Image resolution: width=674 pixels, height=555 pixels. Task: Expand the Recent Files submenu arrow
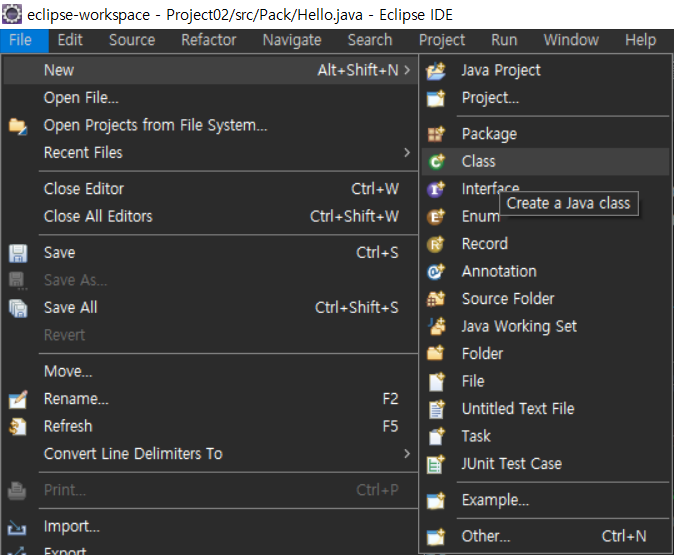coord(407,153)
